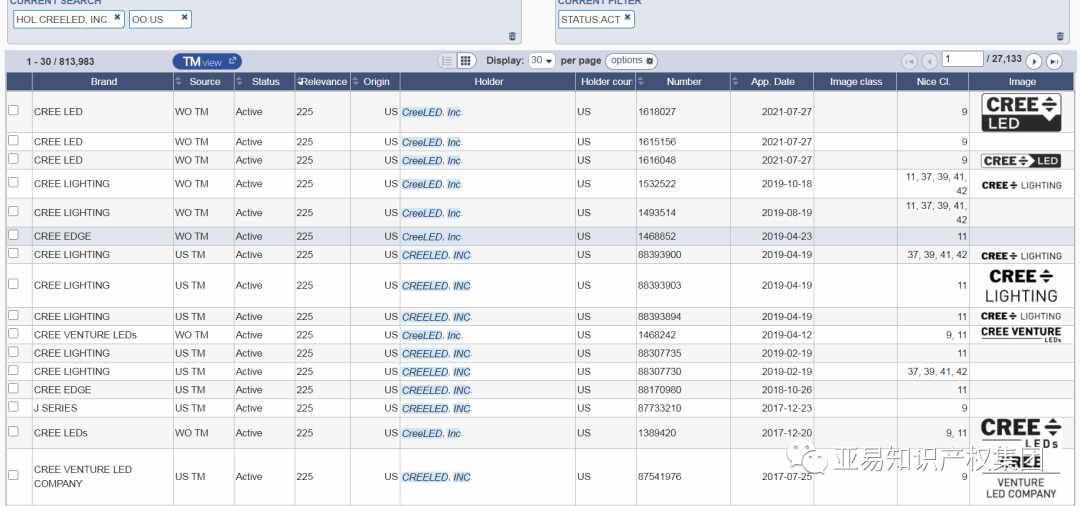This screenshot has width=1080, height=506.
Task: Select results count 1 - 30 / 813,983
Action: 61,62
